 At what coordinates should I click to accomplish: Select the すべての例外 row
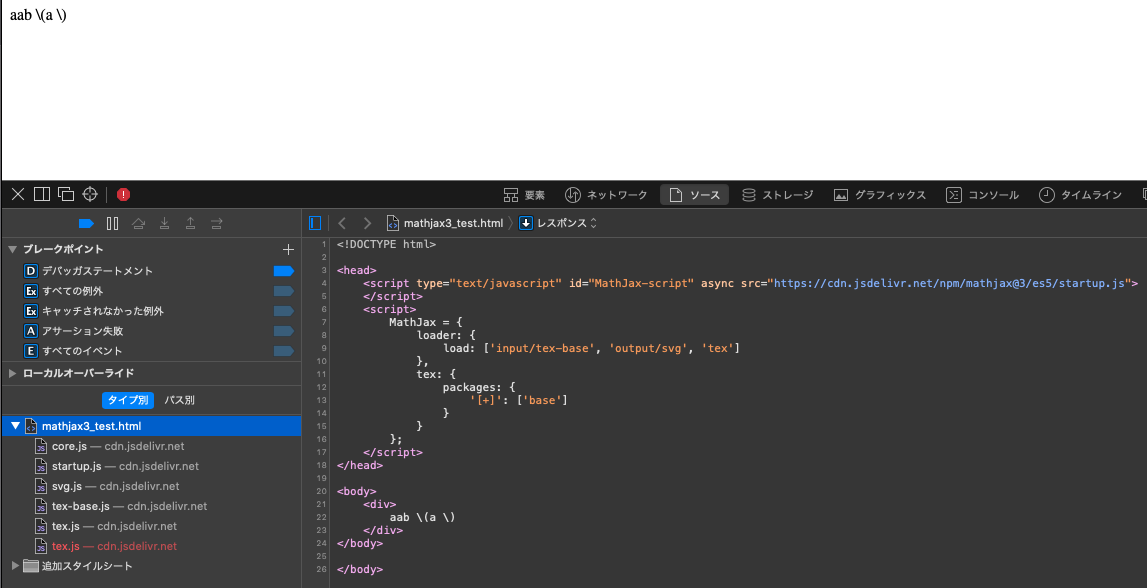click(x=151, y=291)
